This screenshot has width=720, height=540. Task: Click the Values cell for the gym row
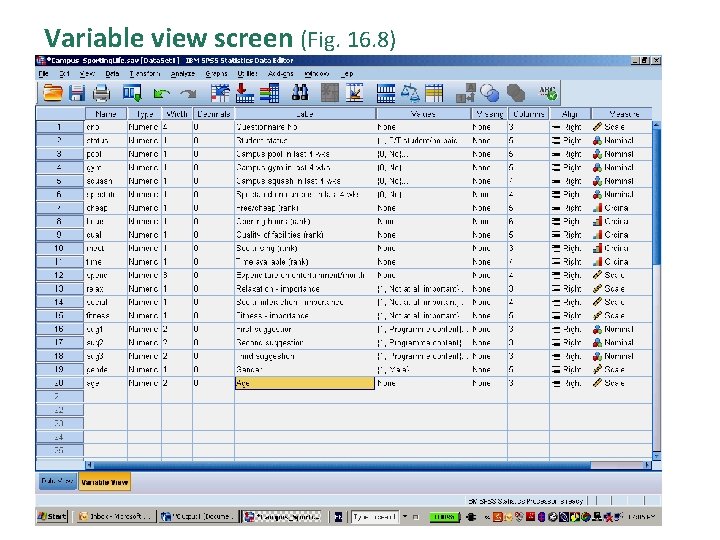coord(423,168)
